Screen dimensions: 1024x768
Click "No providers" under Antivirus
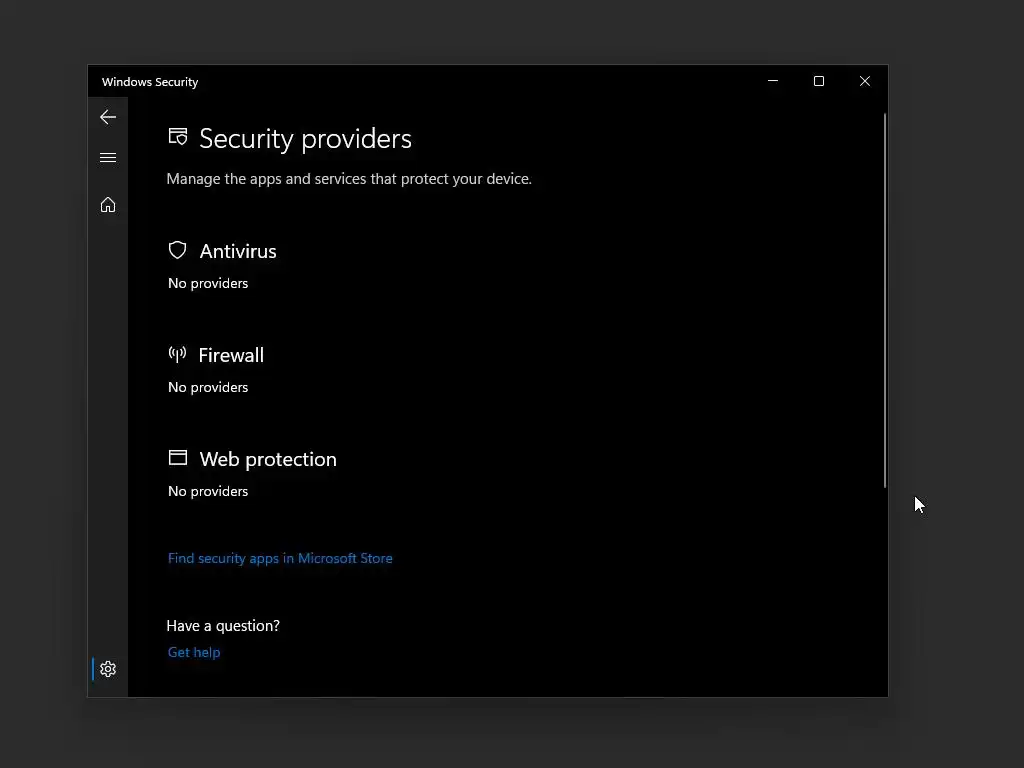[x=208, y=283]
